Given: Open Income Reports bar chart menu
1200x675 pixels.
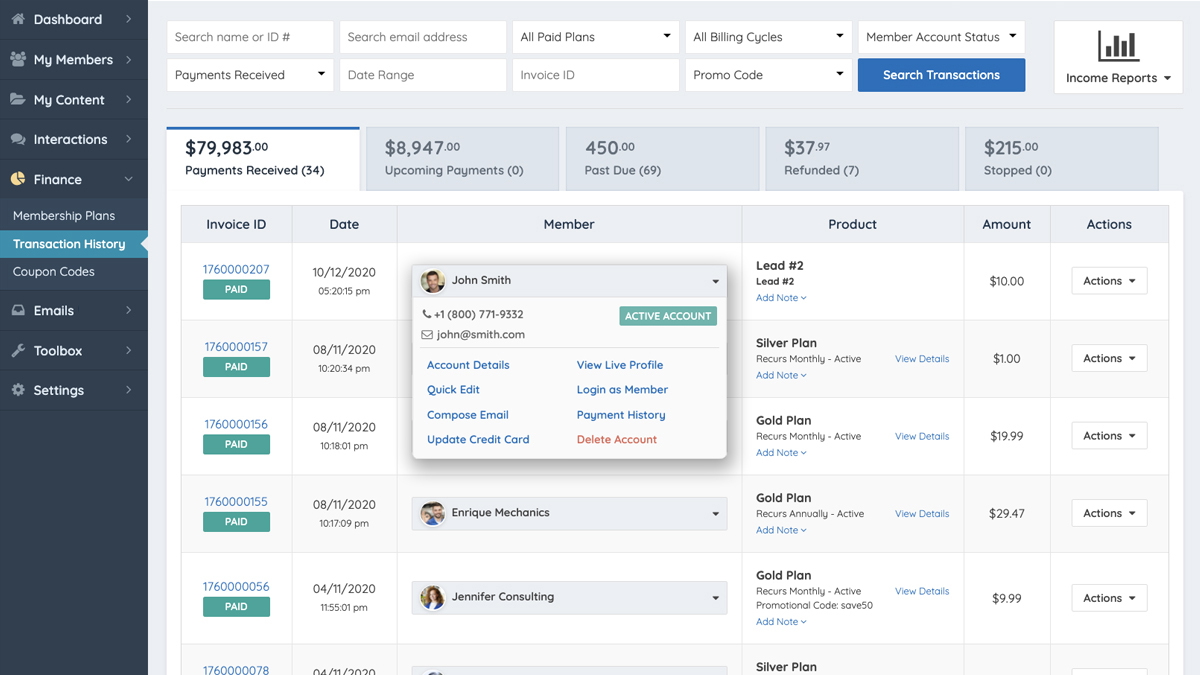Looking at the screenshot, I should pos(1117,58).
